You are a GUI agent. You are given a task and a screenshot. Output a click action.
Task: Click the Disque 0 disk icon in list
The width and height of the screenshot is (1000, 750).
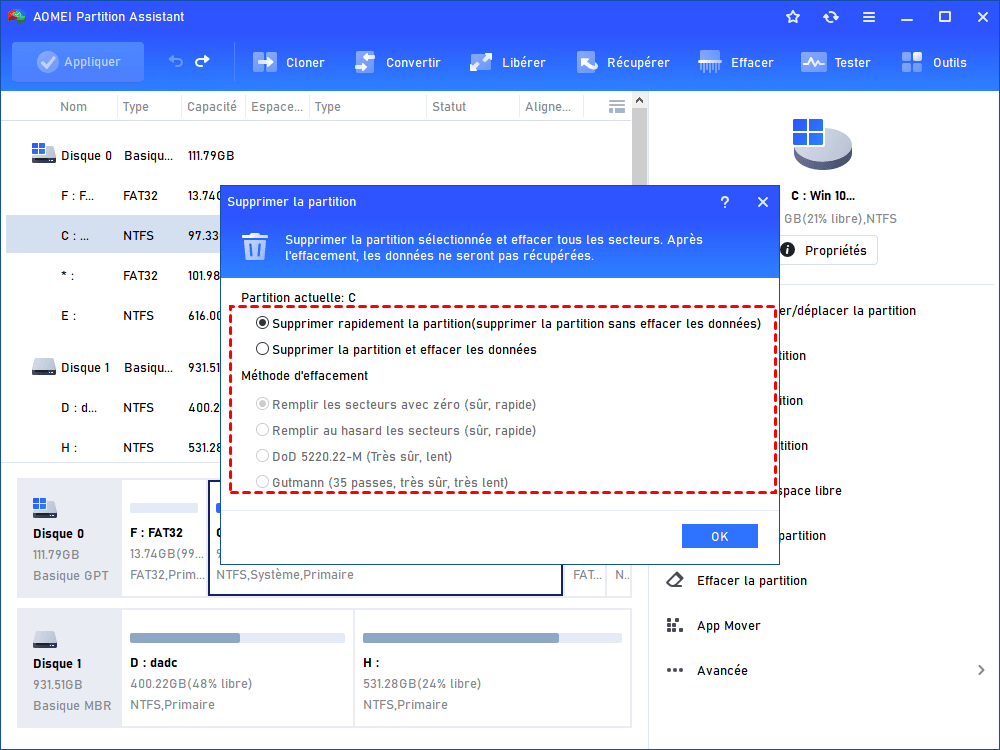click(x=43, y=153)
